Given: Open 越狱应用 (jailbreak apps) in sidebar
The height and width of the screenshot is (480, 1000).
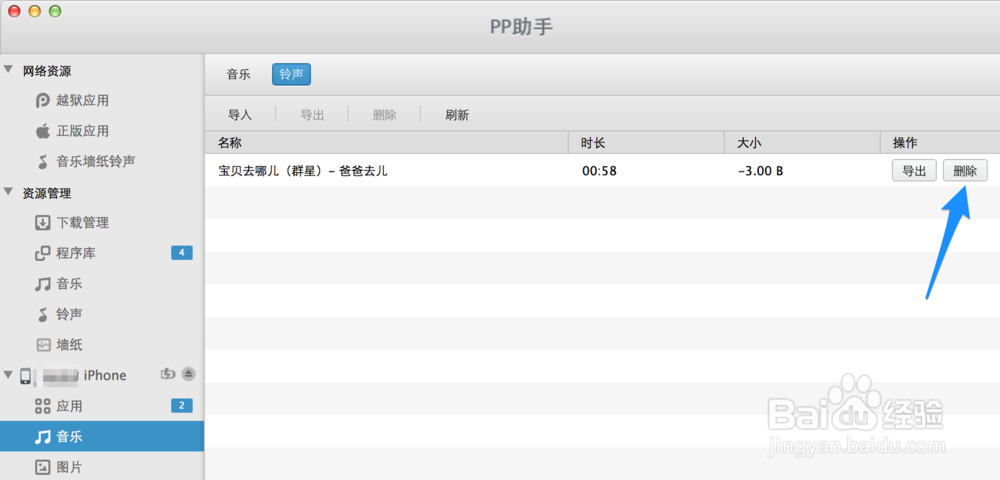Looking at the screenshot, I should point(82,100).
